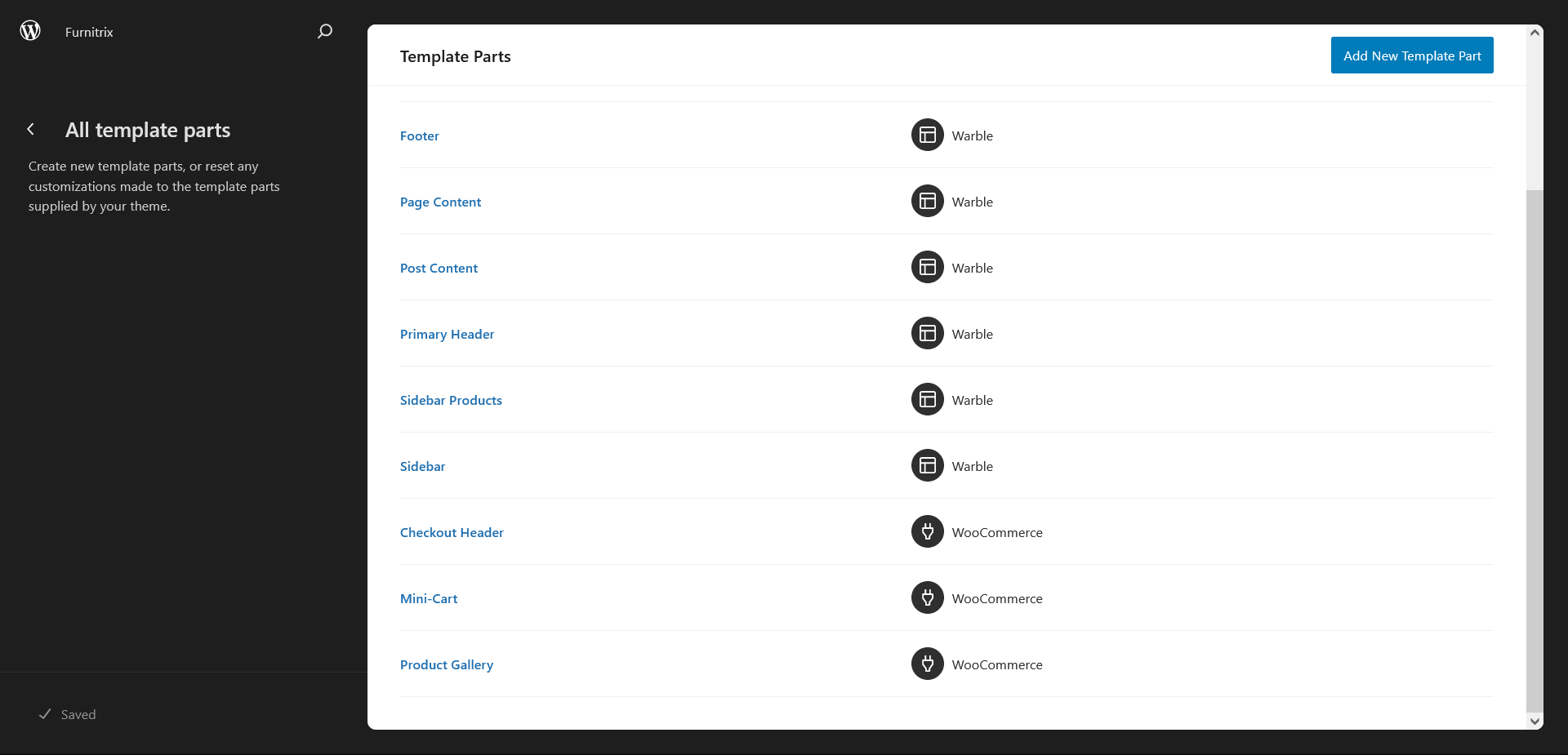Viewport: 1568px width, 755px height.
Task: Go back using the left chevron arrow
Action: click(31, 129)
